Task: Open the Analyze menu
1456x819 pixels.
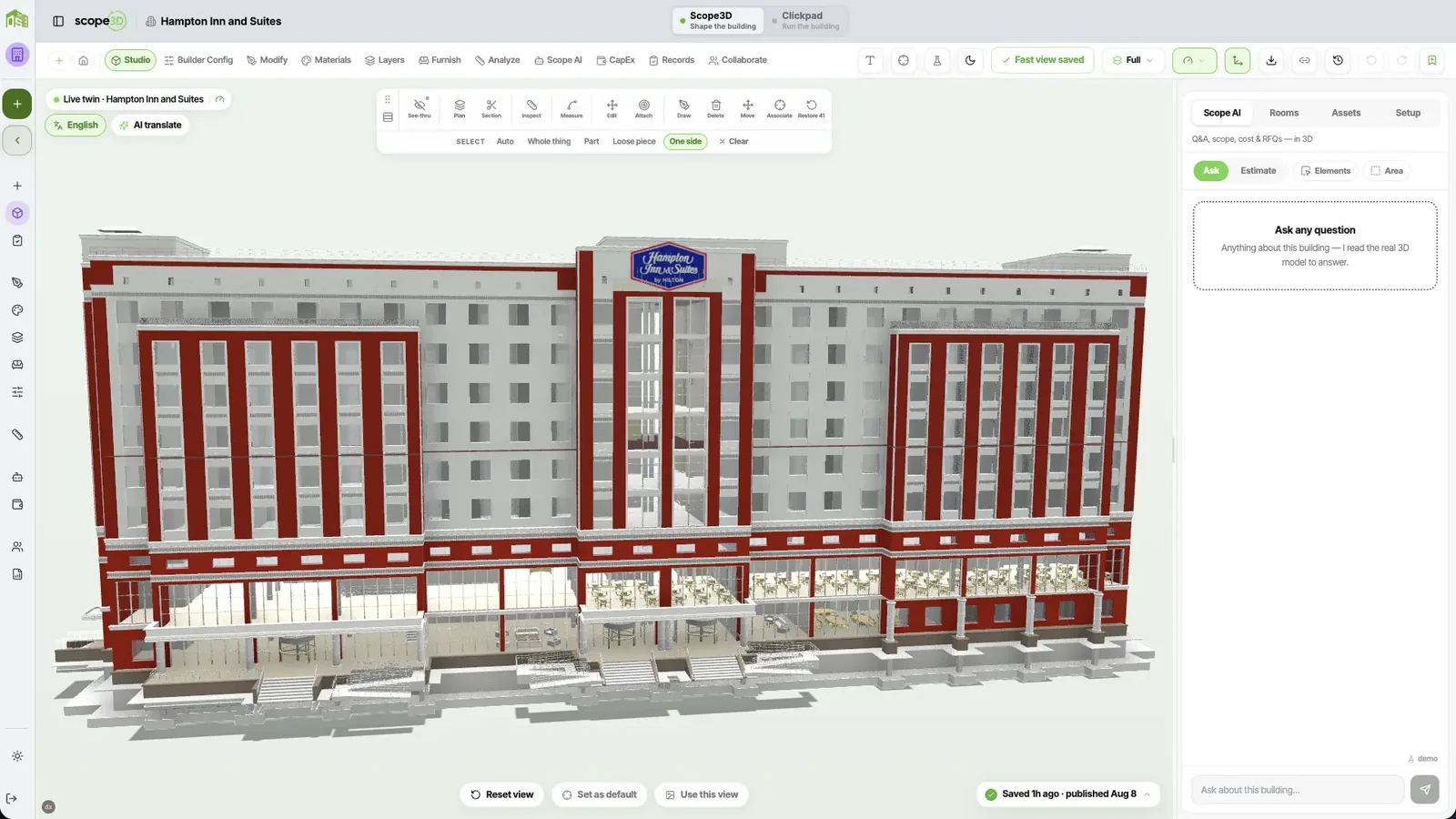Action: click(497, 60)
